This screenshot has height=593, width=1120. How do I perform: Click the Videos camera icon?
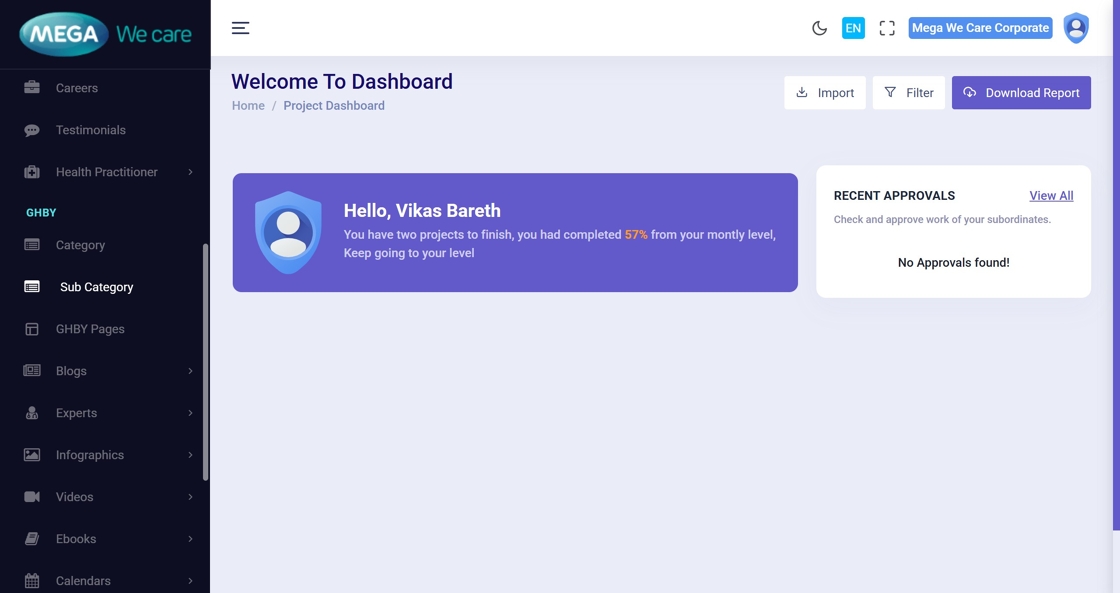(x=32, y=497)
